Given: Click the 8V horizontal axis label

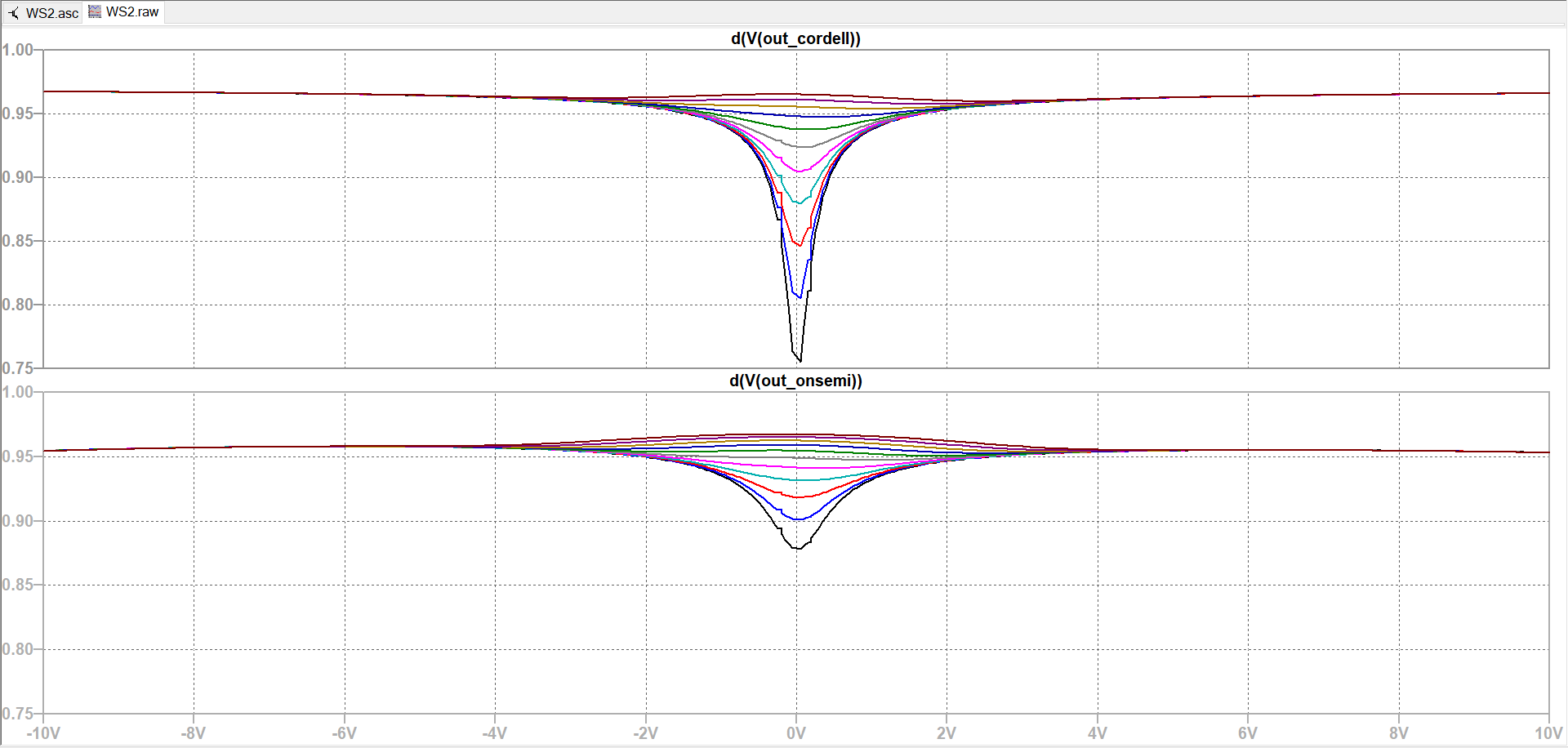Looking at the screenshot, I should [x=1399, y=733].
